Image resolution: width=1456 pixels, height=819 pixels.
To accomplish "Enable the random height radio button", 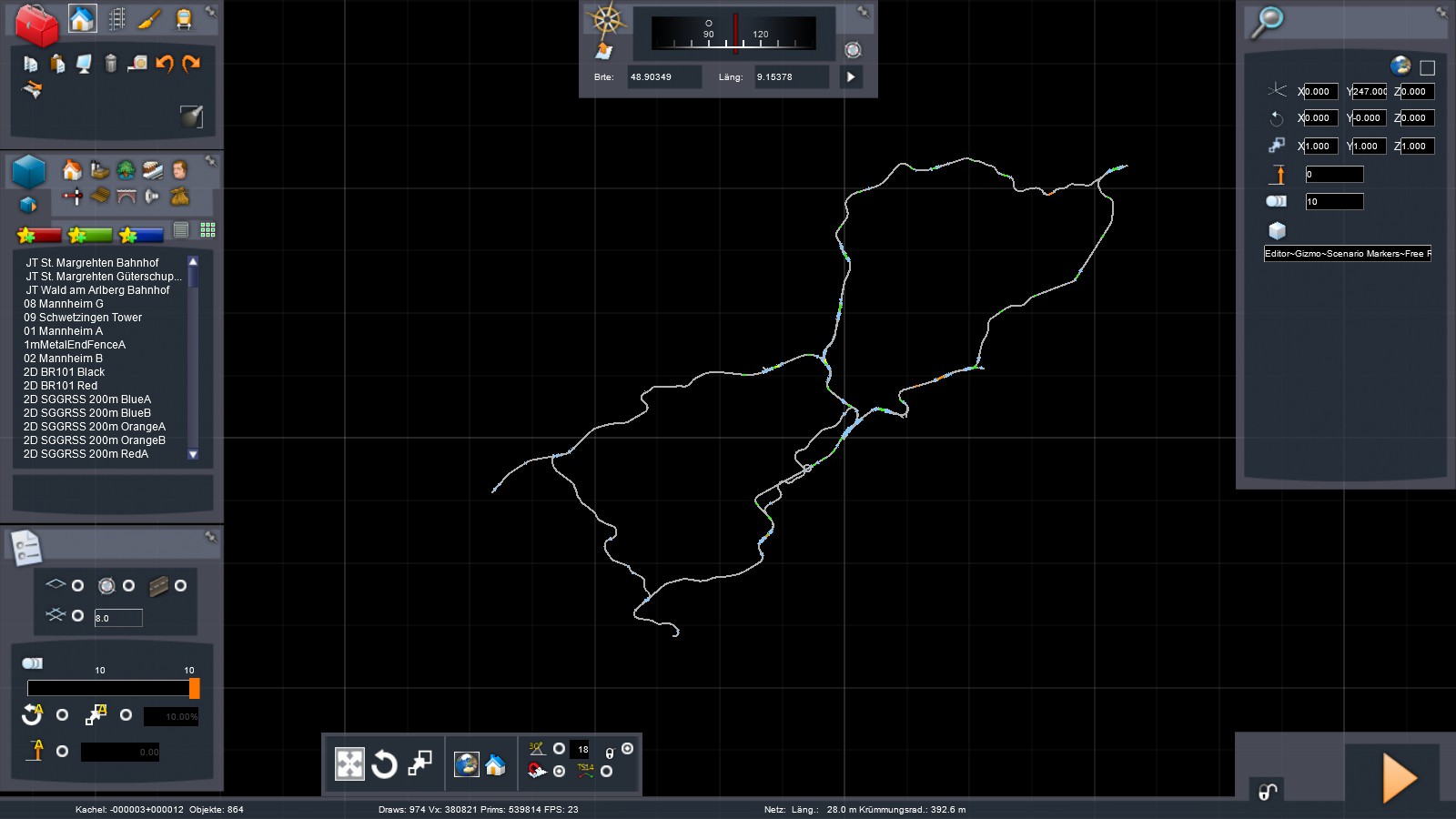I will point(62,752).
